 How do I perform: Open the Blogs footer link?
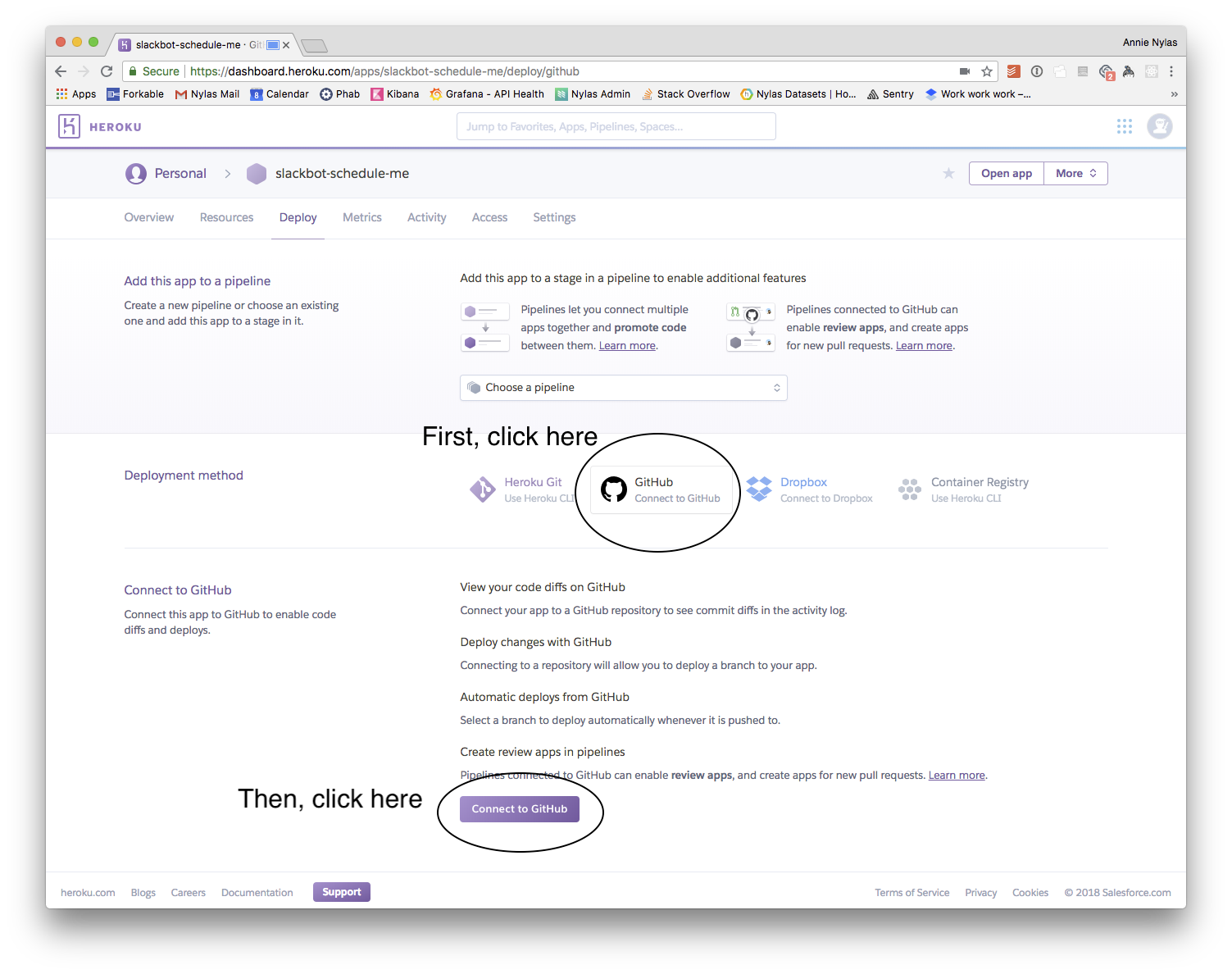click(143, 893)
